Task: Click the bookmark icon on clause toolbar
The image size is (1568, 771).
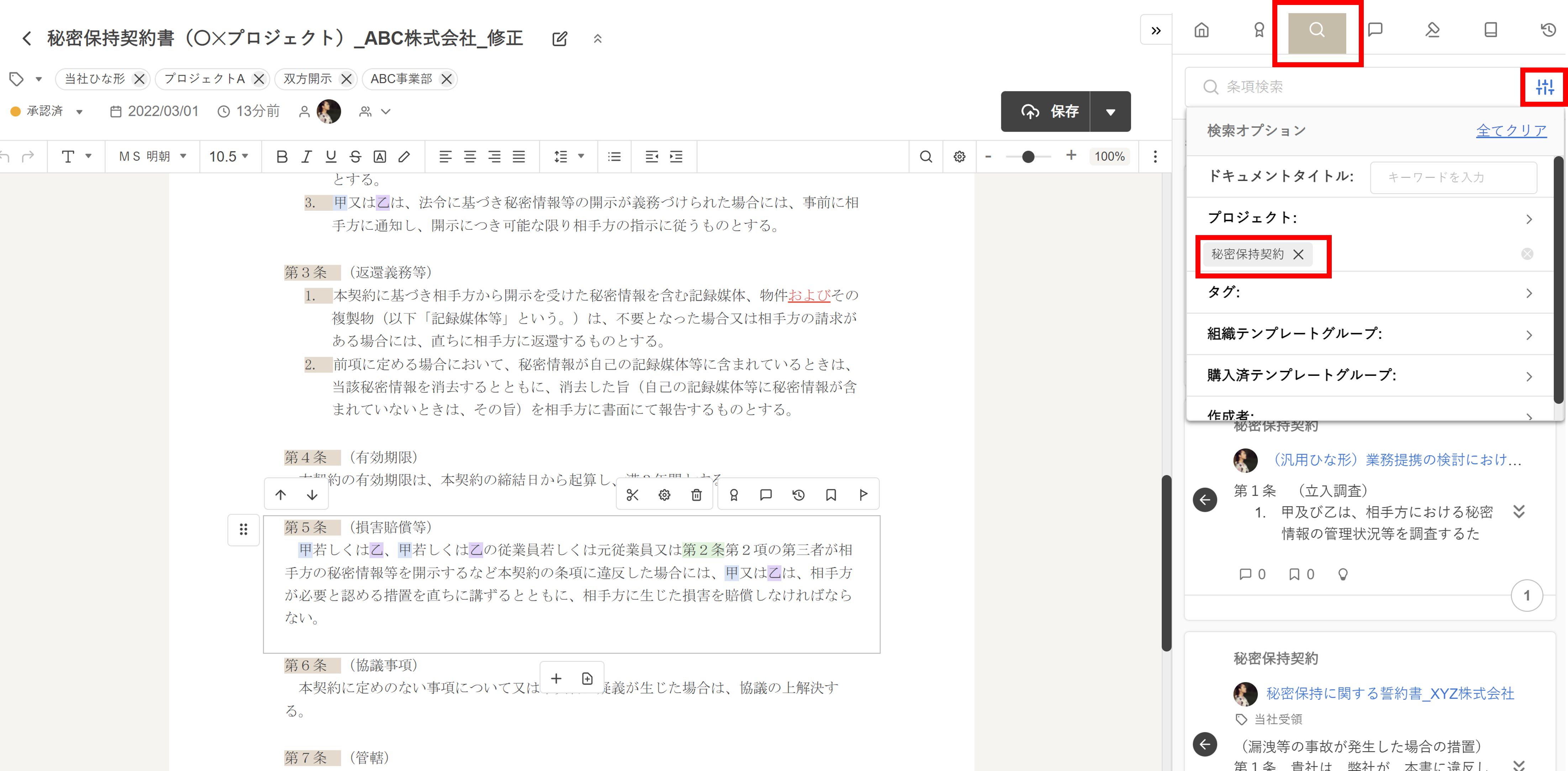Action: point(830,495)
